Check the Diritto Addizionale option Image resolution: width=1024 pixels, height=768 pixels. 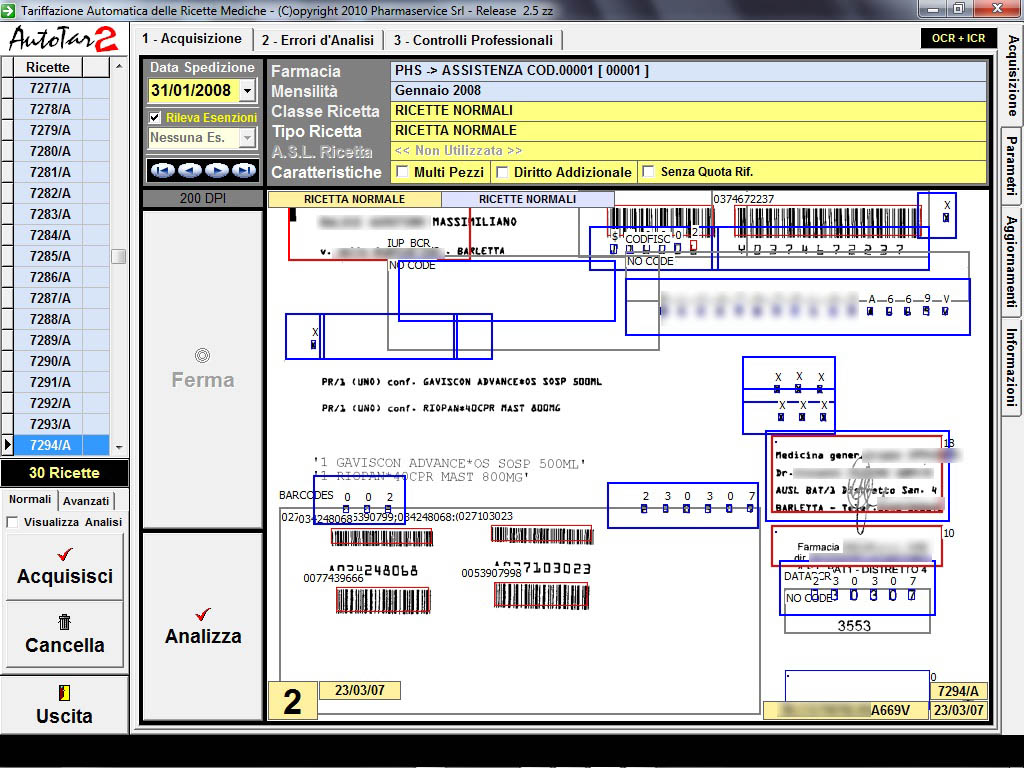[503, 172]
